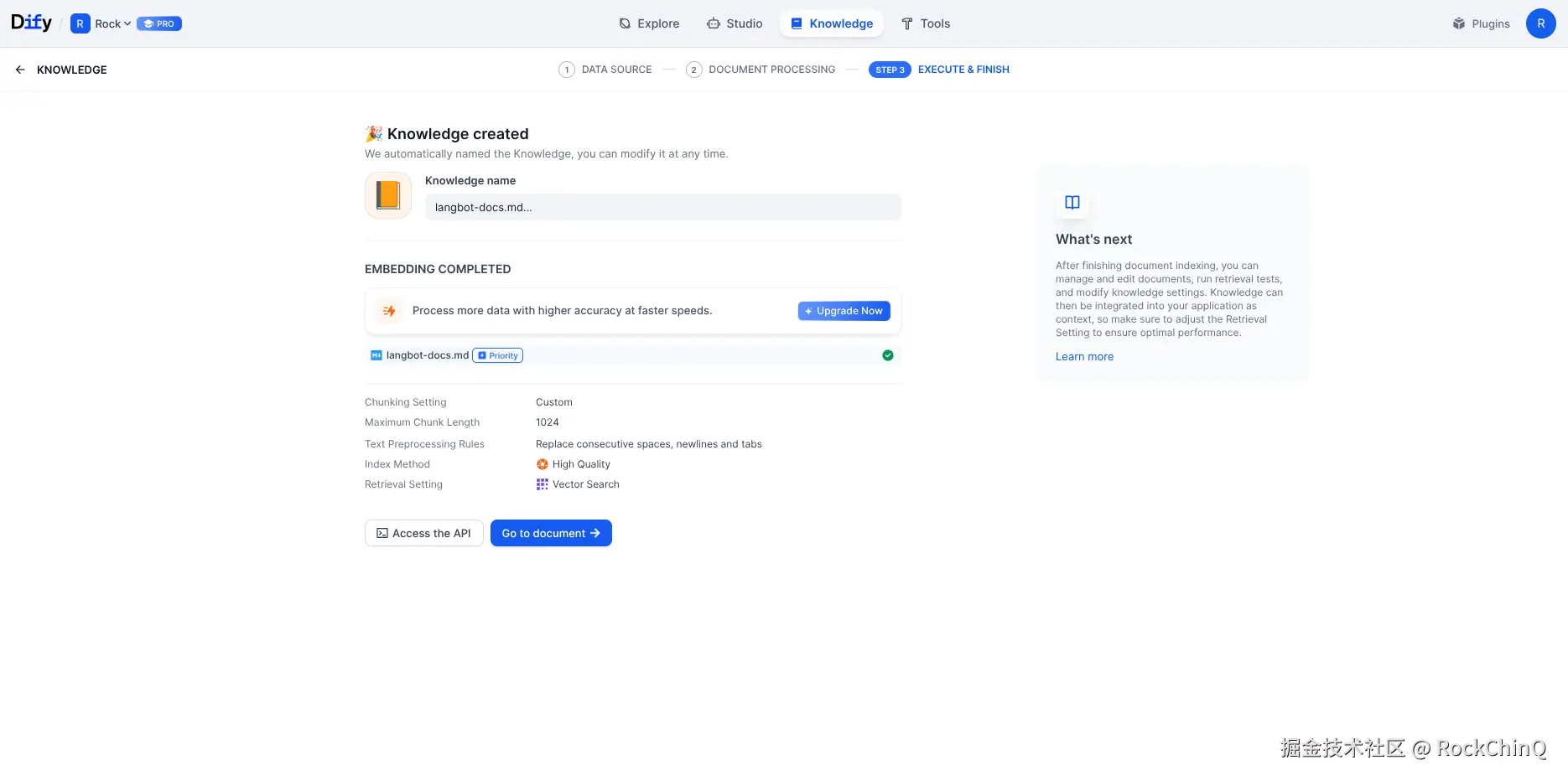Click the orange book knowledge icon
1568x781 pixels.
pos(388,195)
